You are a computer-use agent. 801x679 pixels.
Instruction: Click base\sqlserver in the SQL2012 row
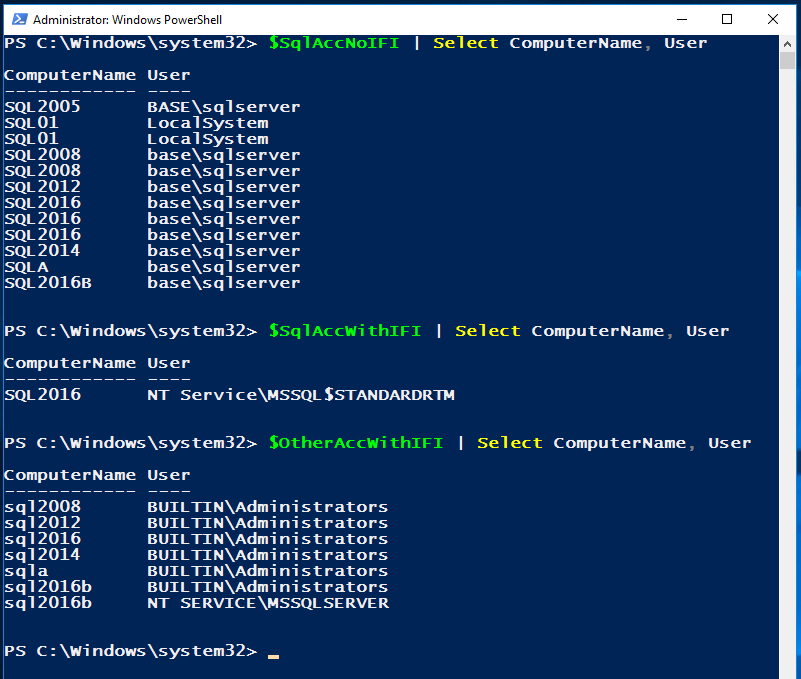224,187
